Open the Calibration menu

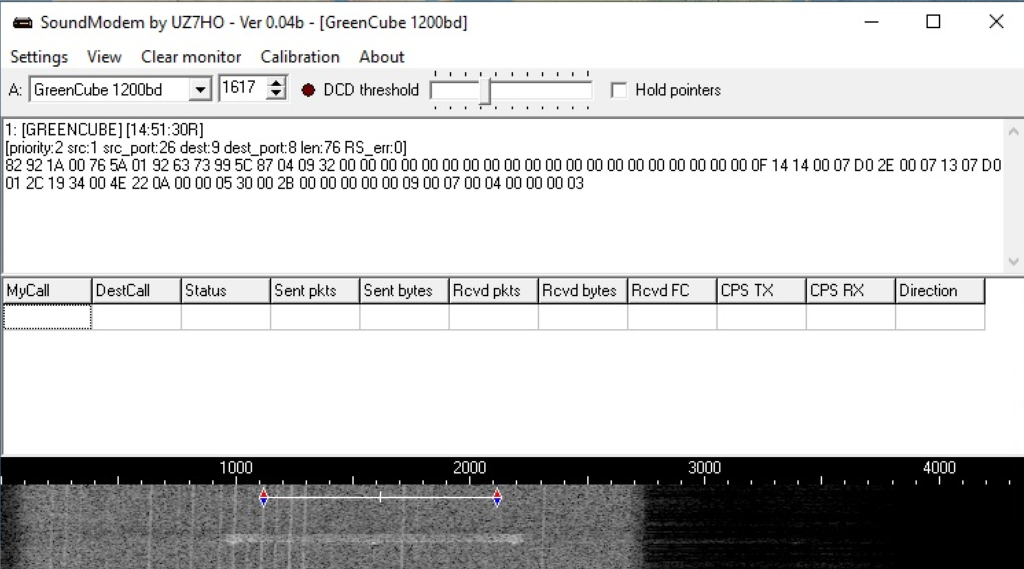(300, 57)
